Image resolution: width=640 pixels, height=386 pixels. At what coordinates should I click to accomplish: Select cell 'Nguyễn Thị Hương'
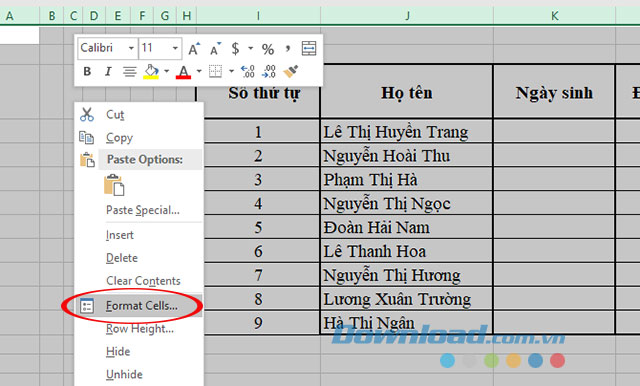(407, 275)
